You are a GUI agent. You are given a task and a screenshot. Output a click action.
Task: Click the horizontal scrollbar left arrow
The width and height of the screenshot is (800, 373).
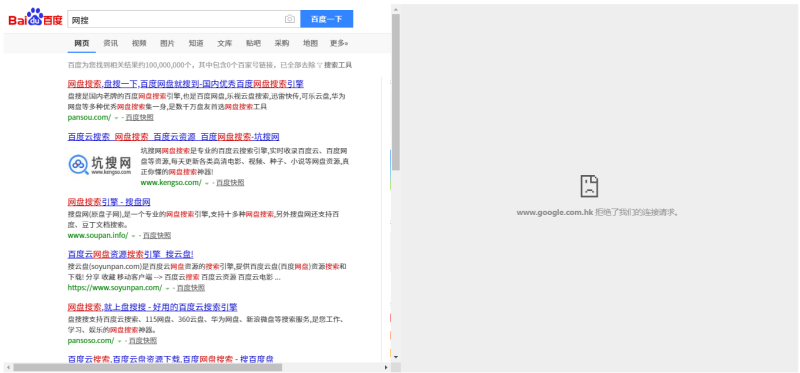[7, 367]
